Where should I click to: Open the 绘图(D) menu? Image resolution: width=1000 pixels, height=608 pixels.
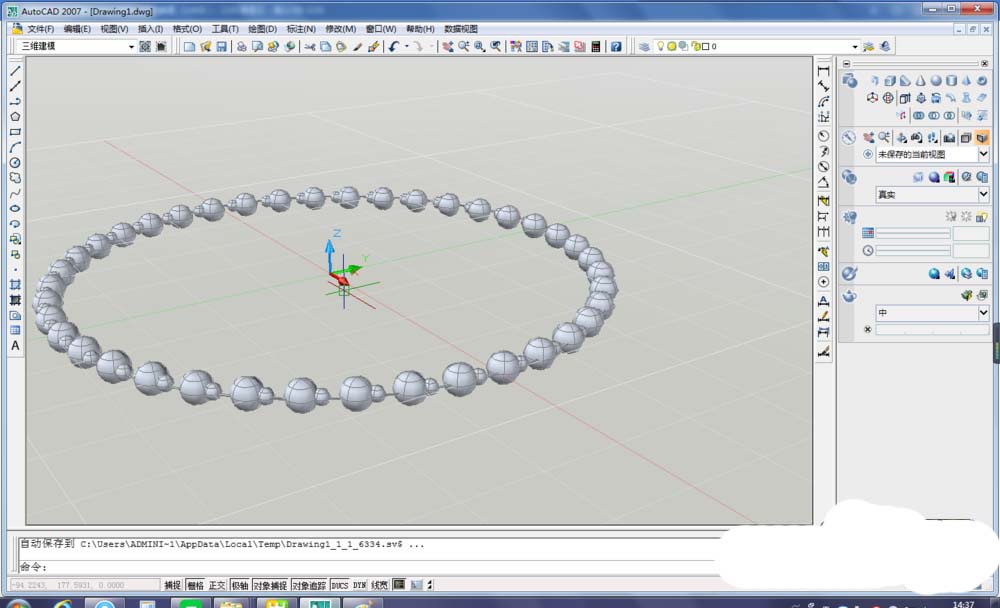[x=261, y=29]
